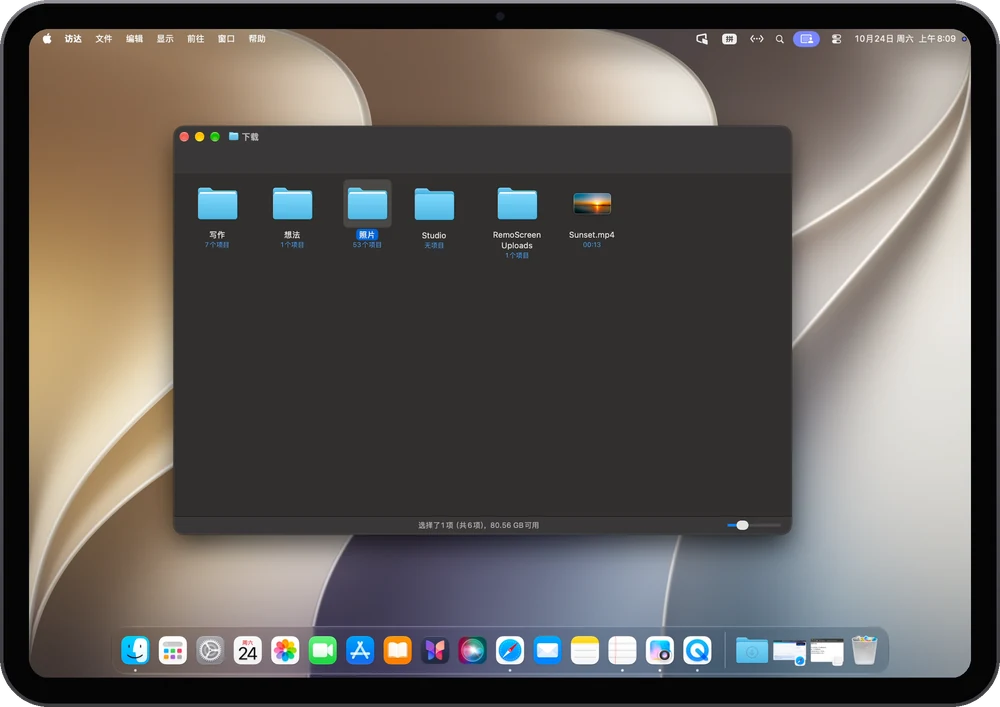Open the Trash in the Dock

(x=864, y=650)
